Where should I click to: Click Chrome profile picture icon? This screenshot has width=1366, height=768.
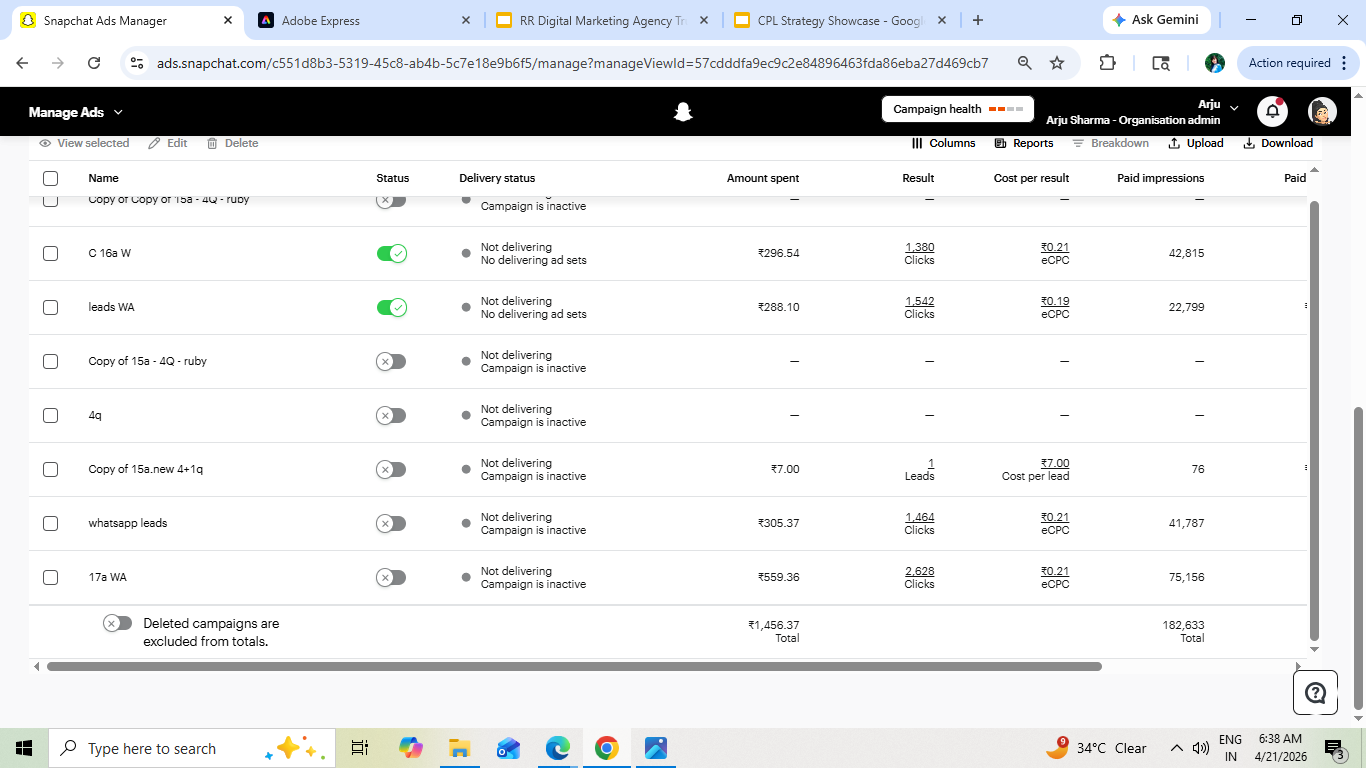tap(1215, 63)
